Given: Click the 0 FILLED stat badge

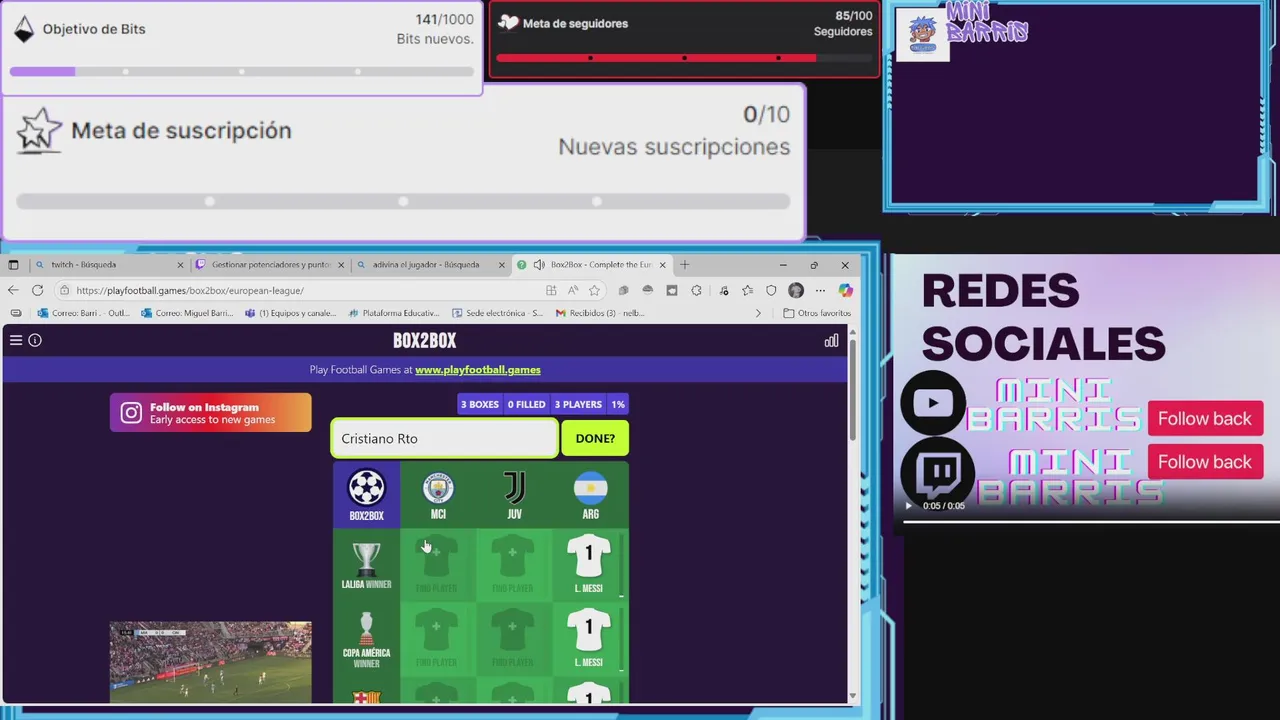Looking at the screenshot, I should point(526,404).
